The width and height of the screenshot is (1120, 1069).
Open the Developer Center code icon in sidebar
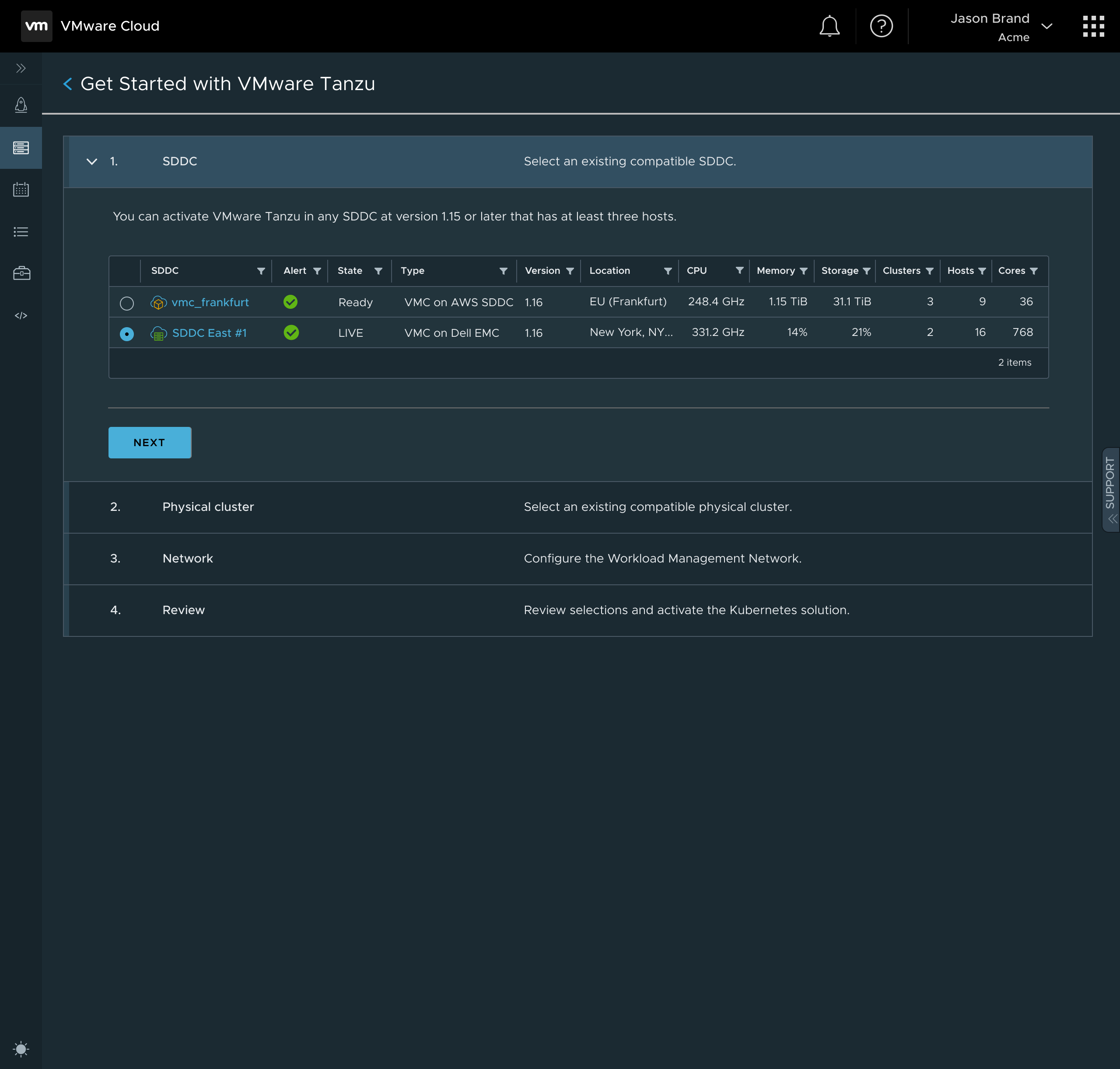point(21,314)
